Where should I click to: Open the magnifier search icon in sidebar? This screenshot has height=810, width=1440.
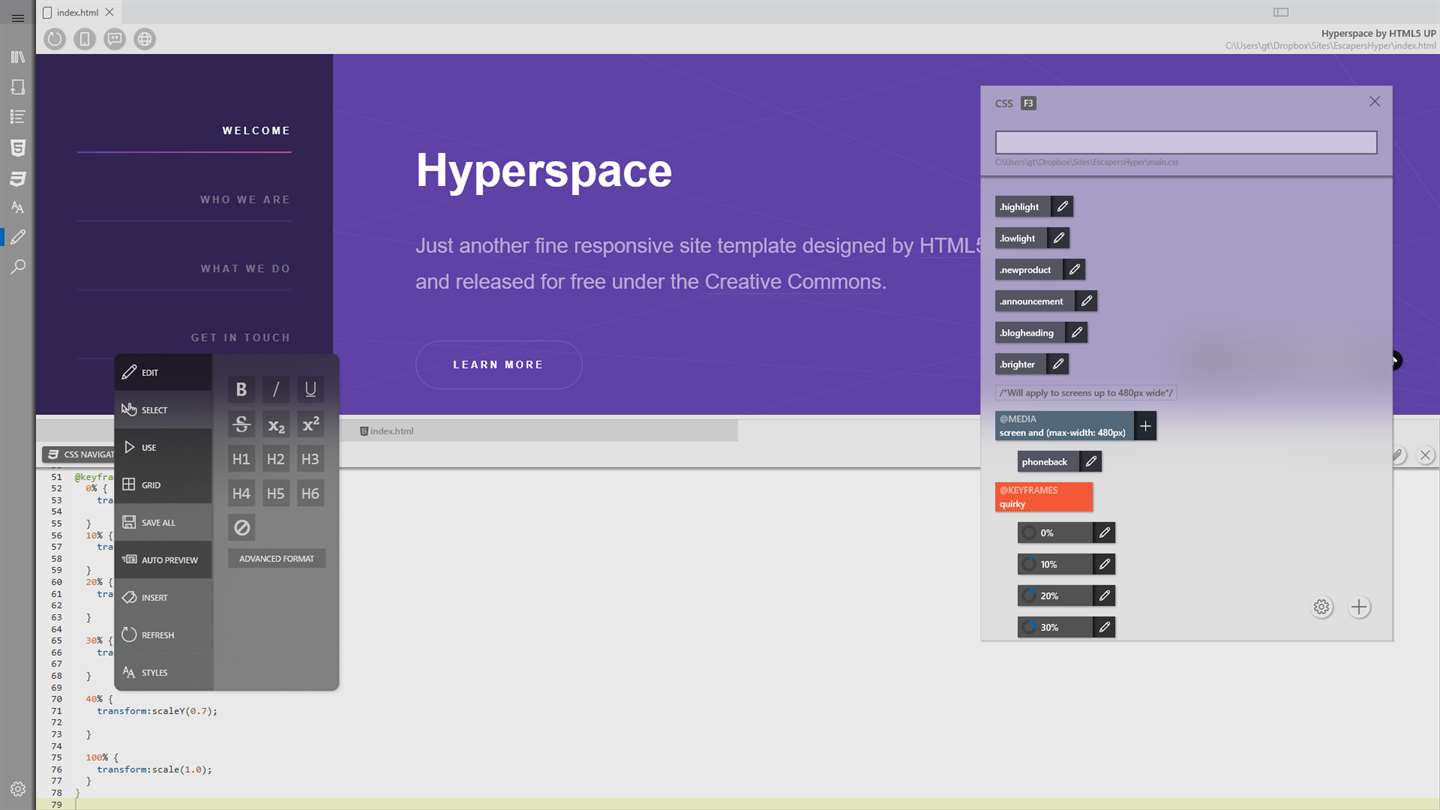[x=17, y=267]
